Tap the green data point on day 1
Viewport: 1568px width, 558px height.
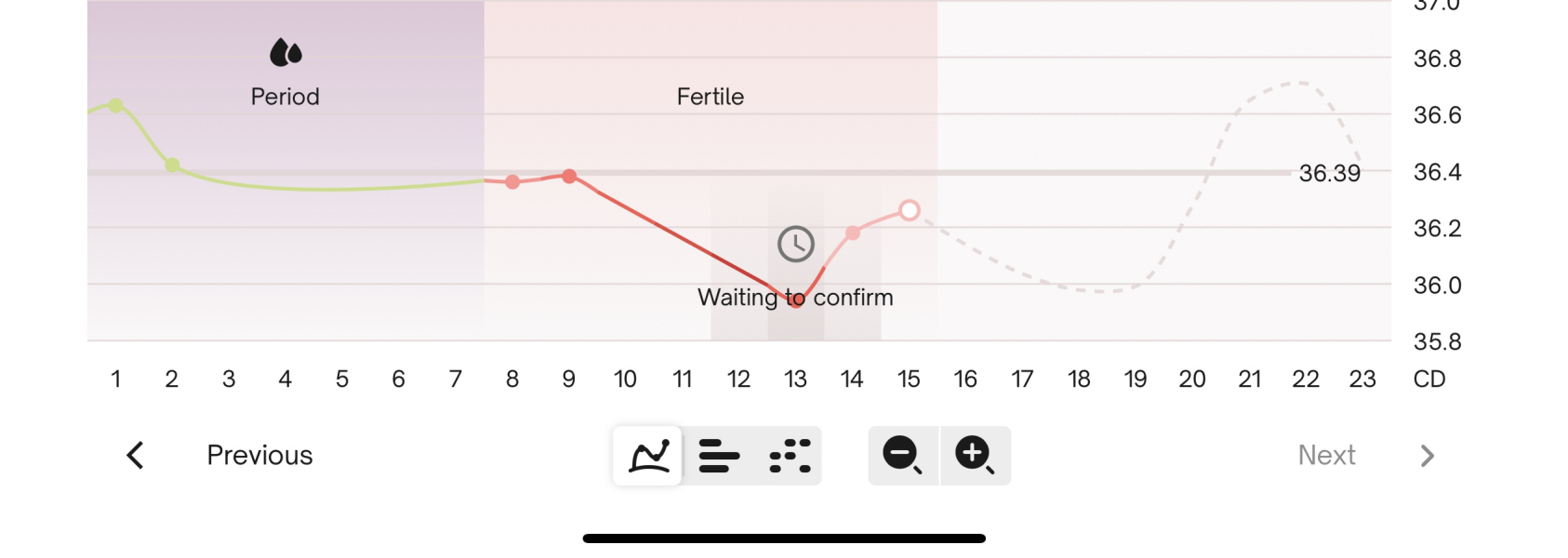pos(115,105)
